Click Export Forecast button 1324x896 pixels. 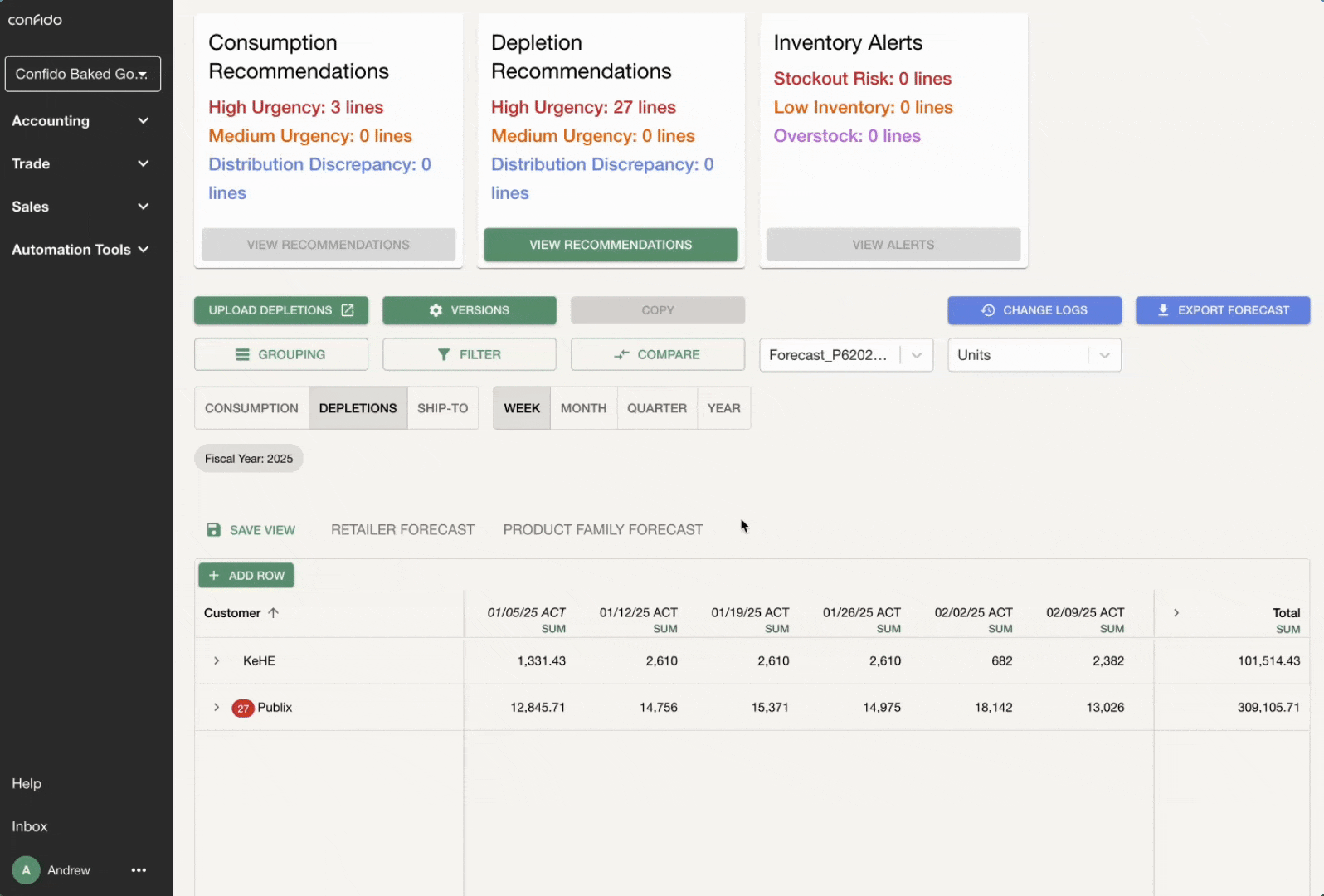(1222, 310)
